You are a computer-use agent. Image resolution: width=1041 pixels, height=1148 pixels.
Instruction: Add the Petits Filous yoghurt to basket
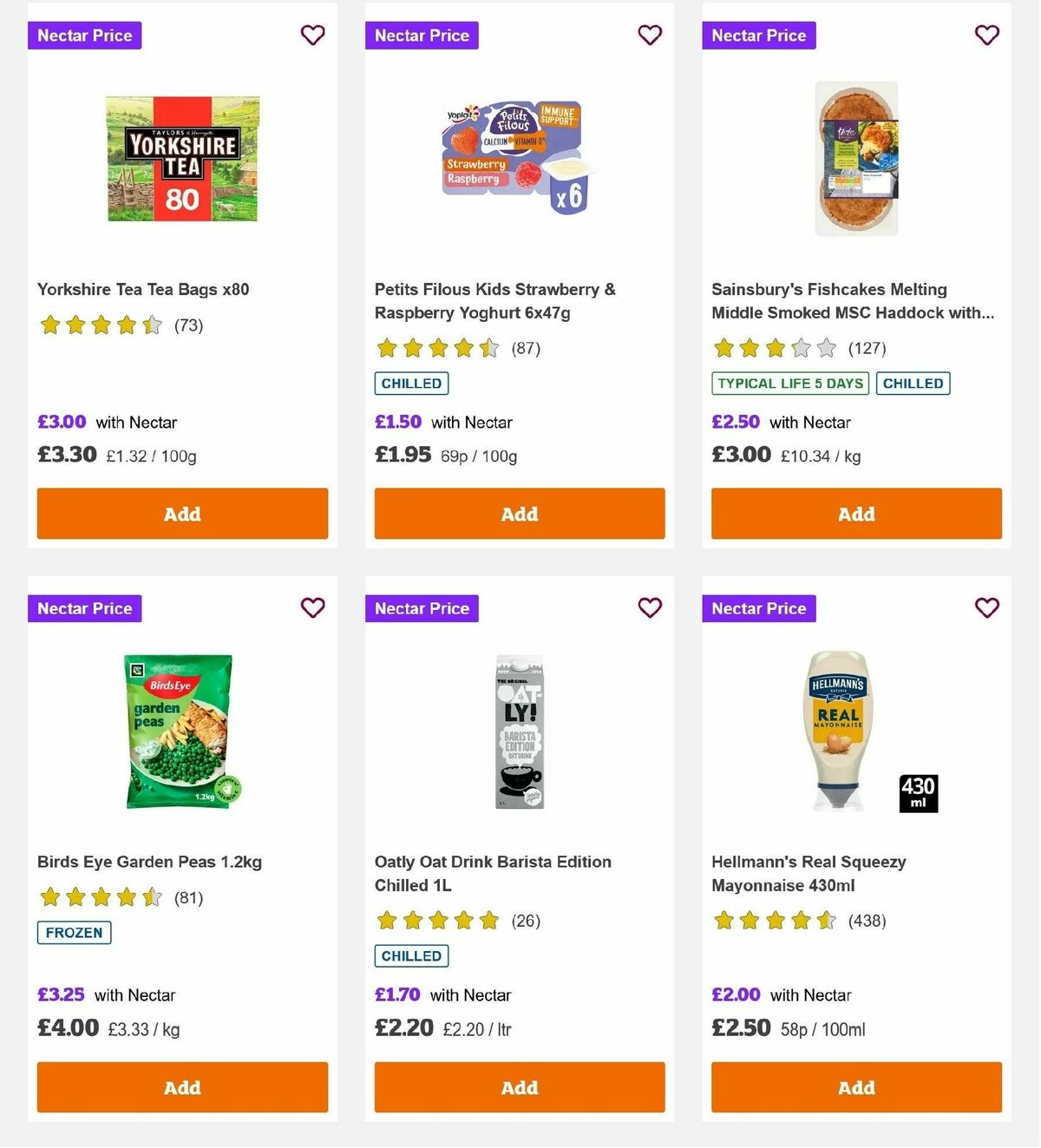[519, 514]
